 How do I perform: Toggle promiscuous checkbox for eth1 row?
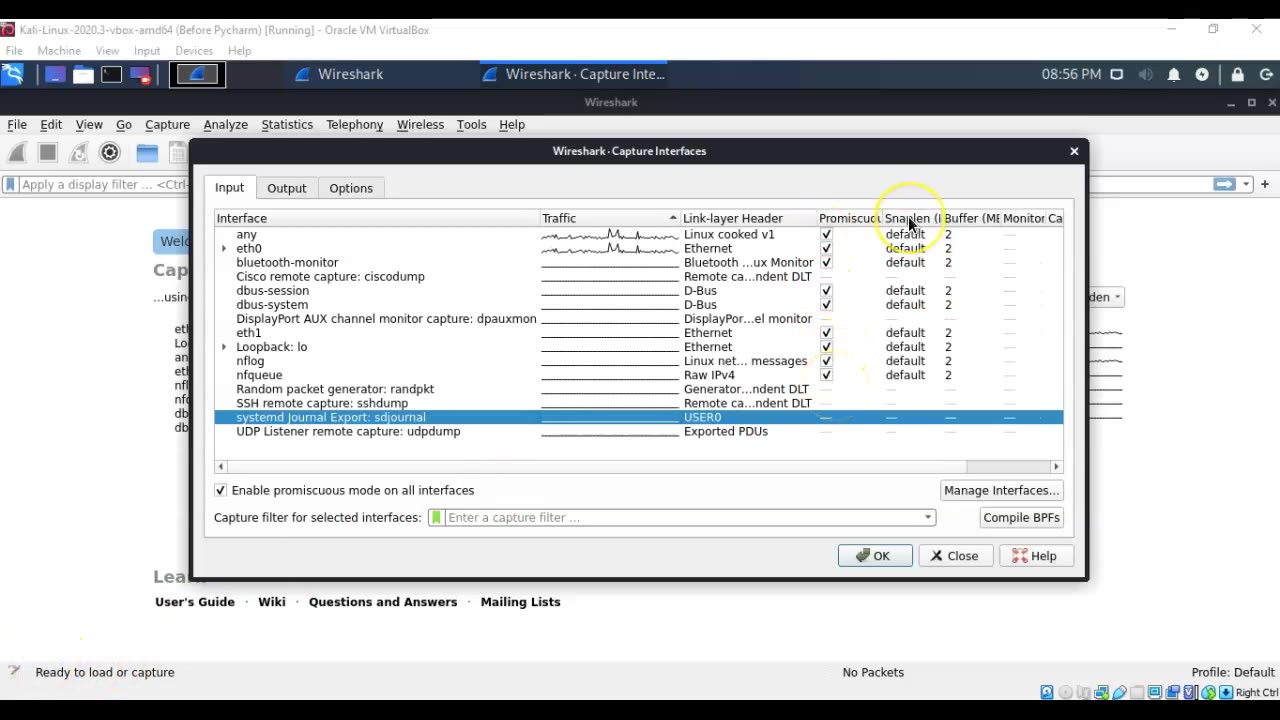[826, 333]
